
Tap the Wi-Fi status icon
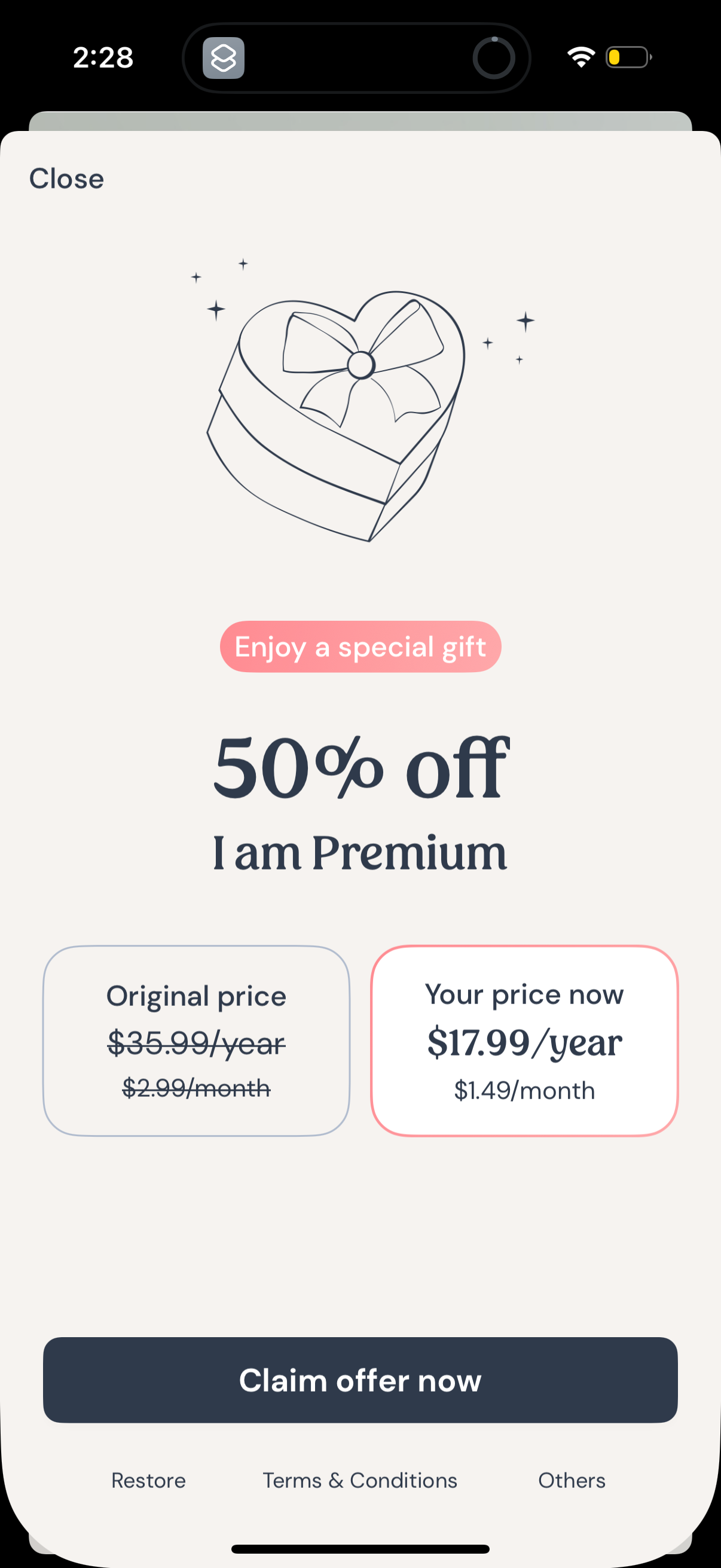click(x=581, y=57)
